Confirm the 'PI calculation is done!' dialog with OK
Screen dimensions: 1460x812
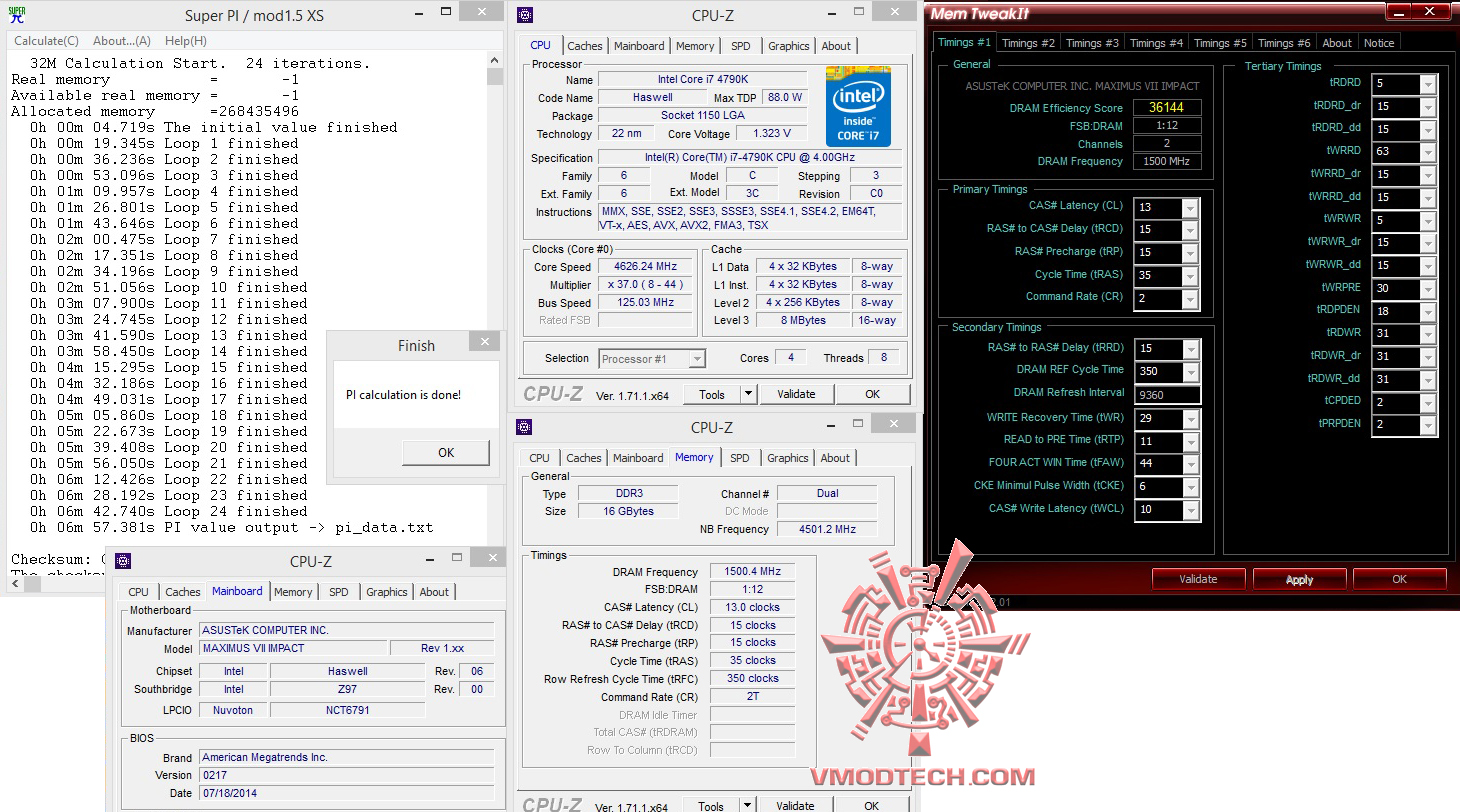446,452
